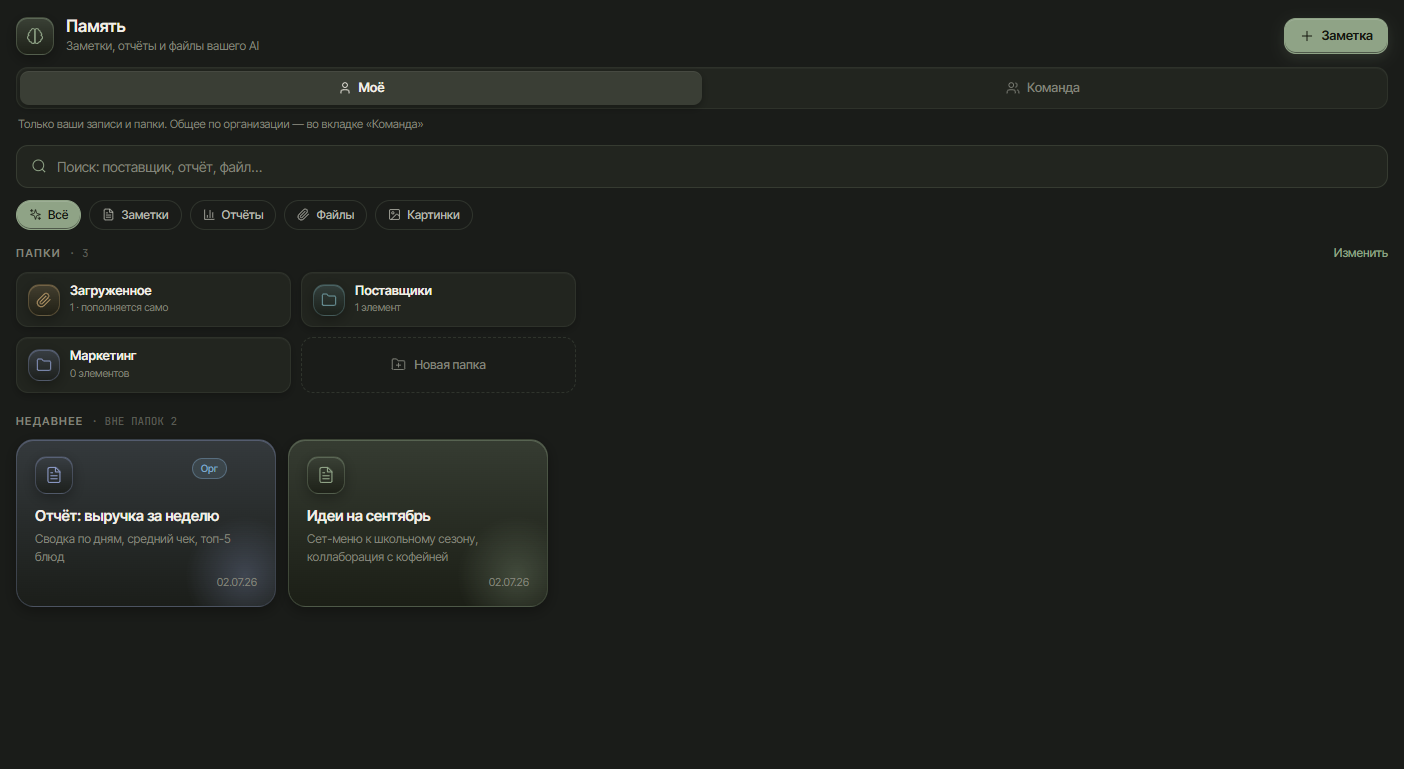Screen dimensions: 1404x769
Task: Open the Загруженное folder
Action: [x=153, y=300]
